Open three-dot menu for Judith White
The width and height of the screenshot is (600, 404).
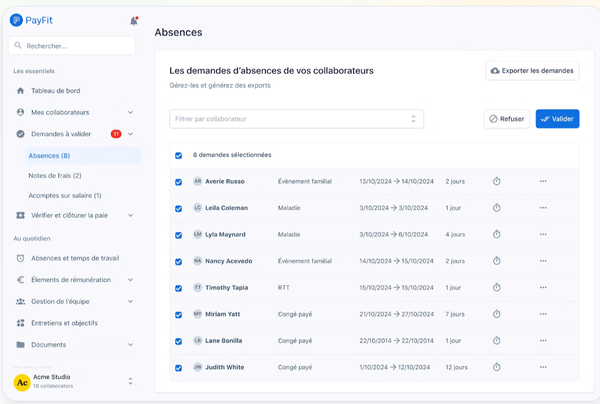tap(543, 367)
